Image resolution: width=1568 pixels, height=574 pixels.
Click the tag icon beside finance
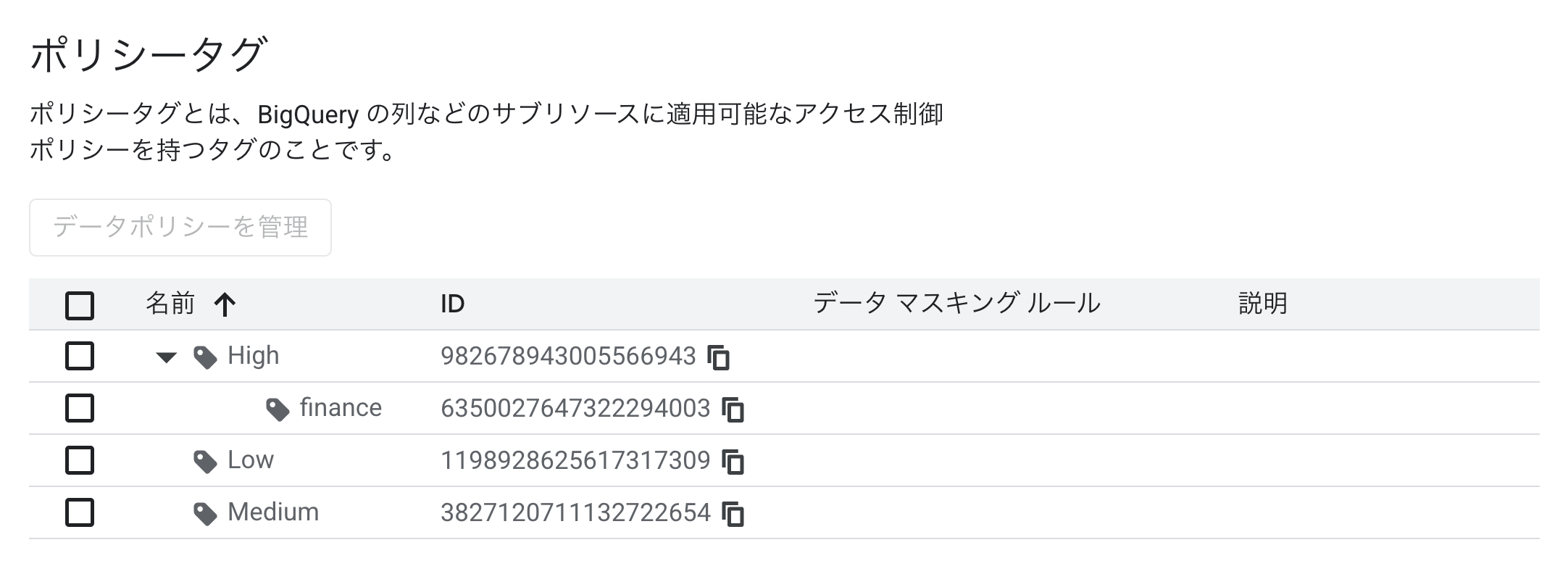(278, 409)
